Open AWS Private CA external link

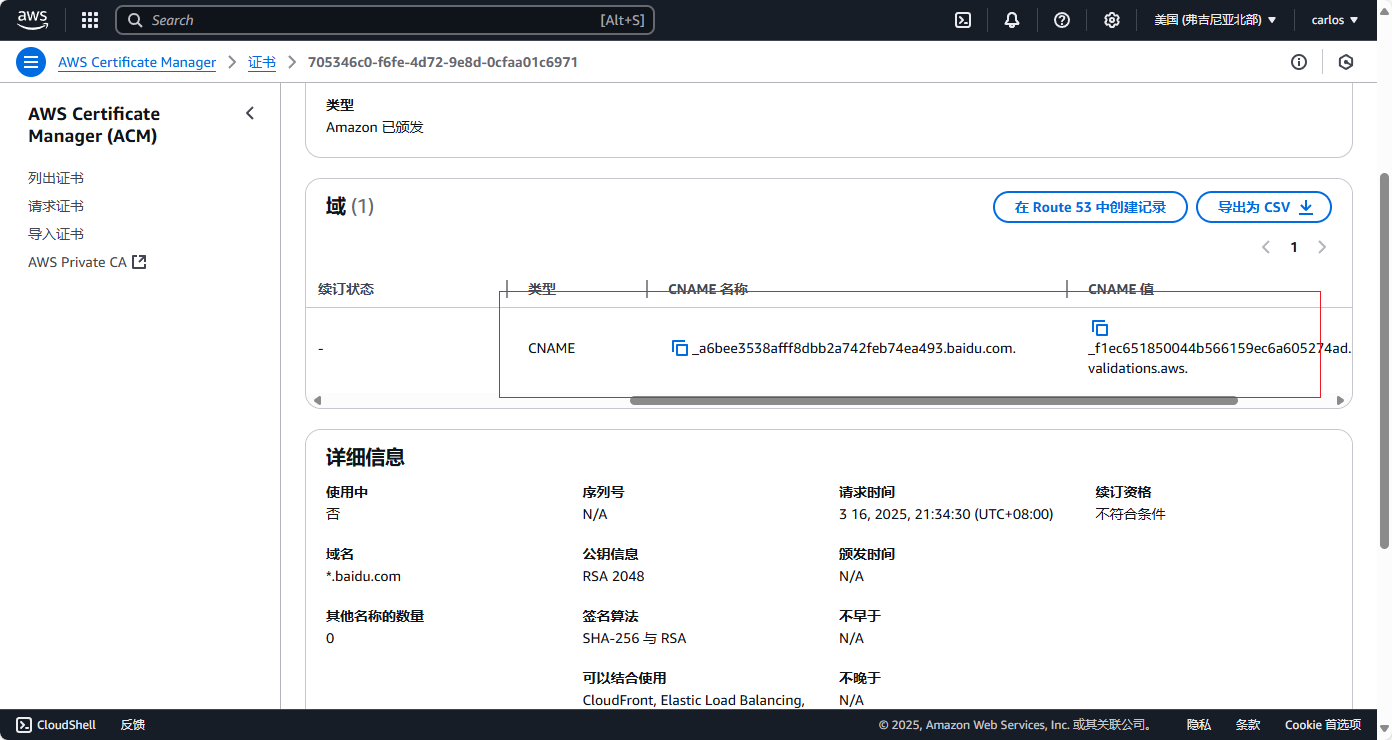87,262
